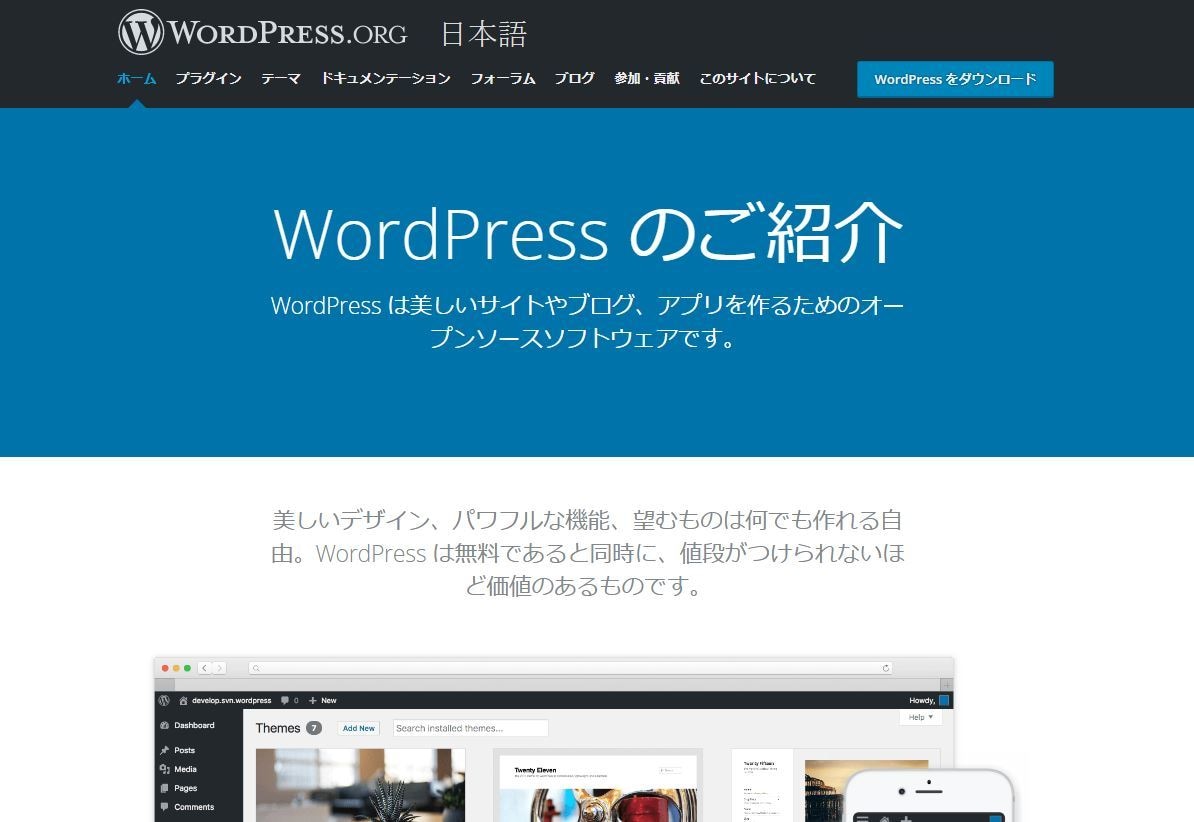Click the yellow minimize dot in the demo browser
1194x822 pixels.
point(176,668)
